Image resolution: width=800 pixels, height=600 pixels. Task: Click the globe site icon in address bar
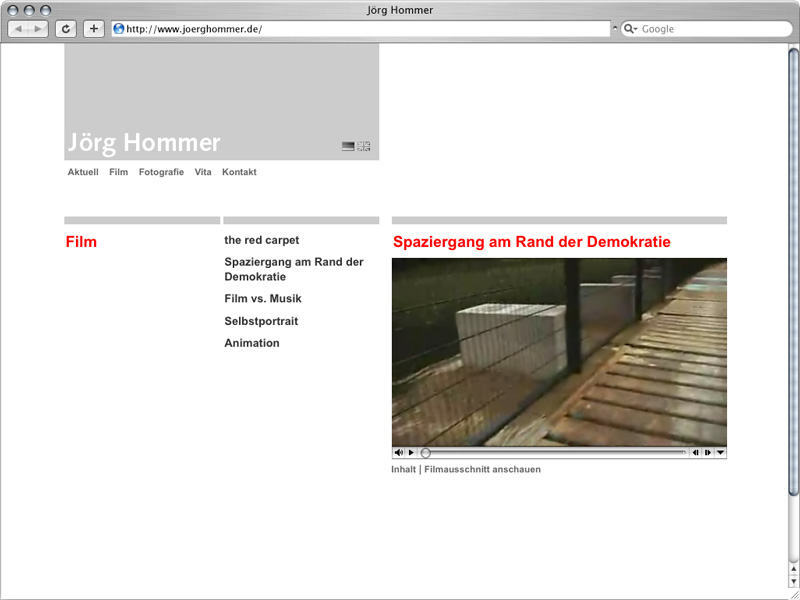pyautogui.click(x=119, y=29)
